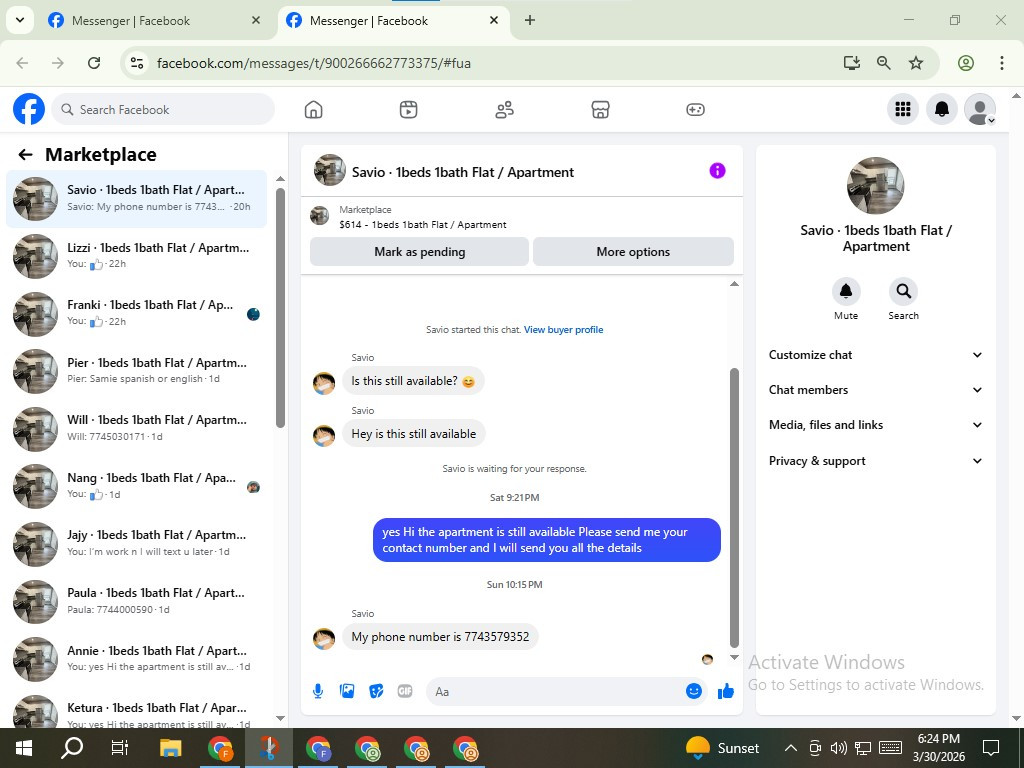Click the Search magnifier in chat details

(903, 291)
